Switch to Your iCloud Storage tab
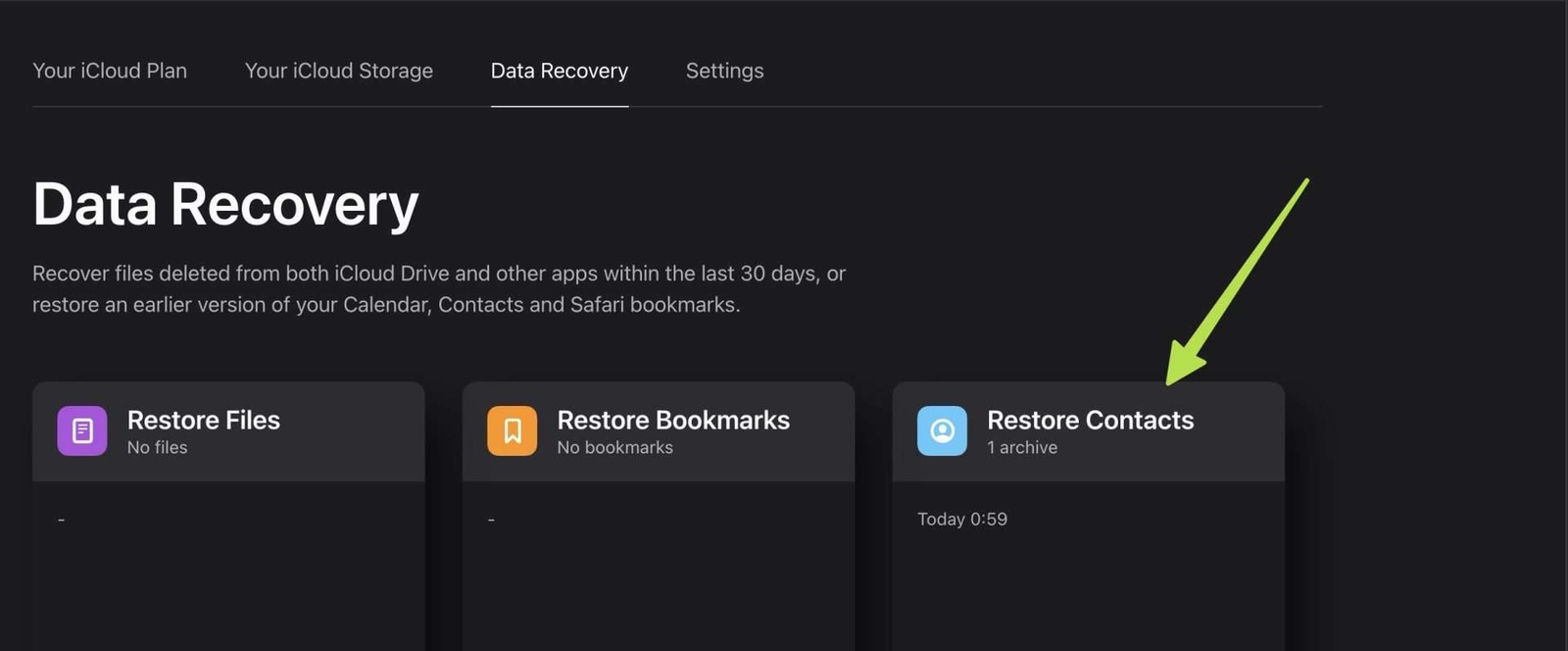The width and height of the screenshot is (1568, 651). pos(339,71)
